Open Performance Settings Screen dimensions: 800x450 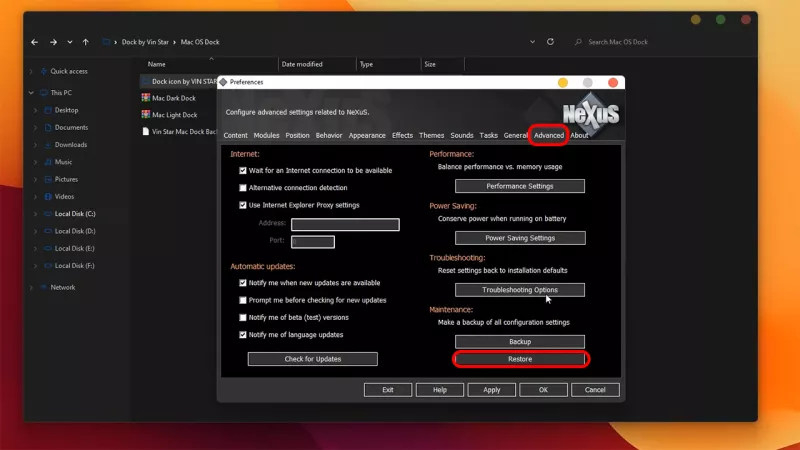520,186
